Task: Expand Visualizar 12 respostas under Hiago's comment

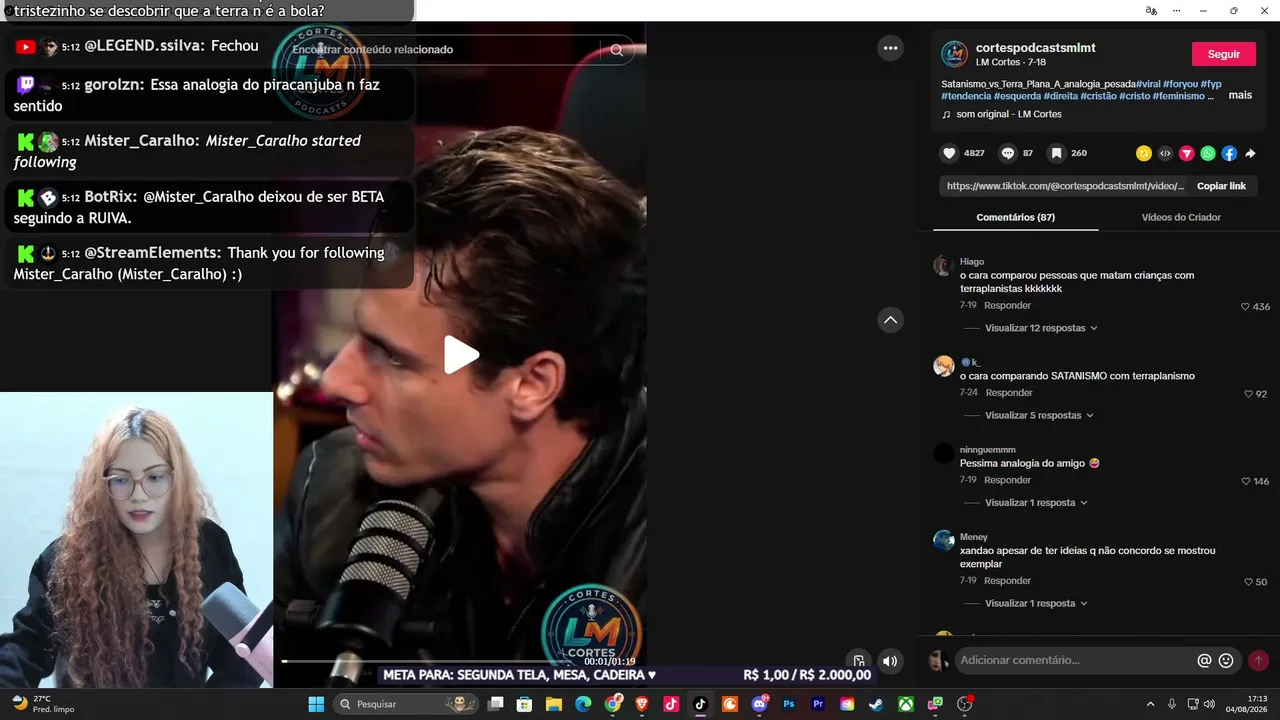Action: pos(1041,328)
